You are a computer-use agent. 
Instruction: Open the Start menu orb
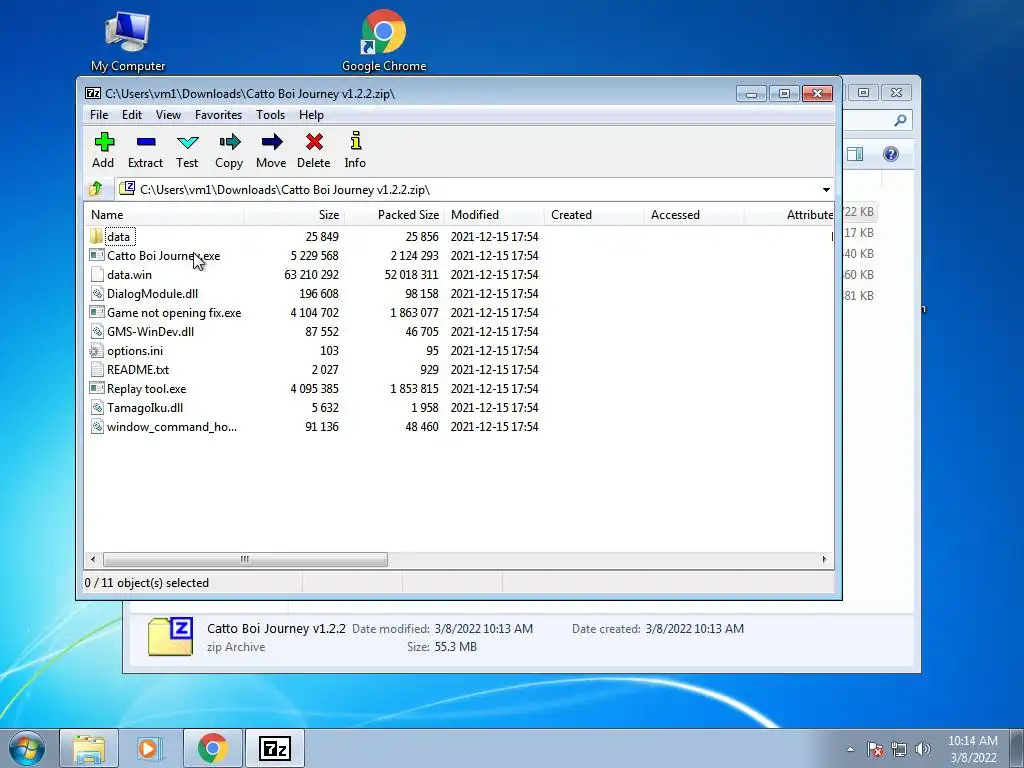(27, 748)
